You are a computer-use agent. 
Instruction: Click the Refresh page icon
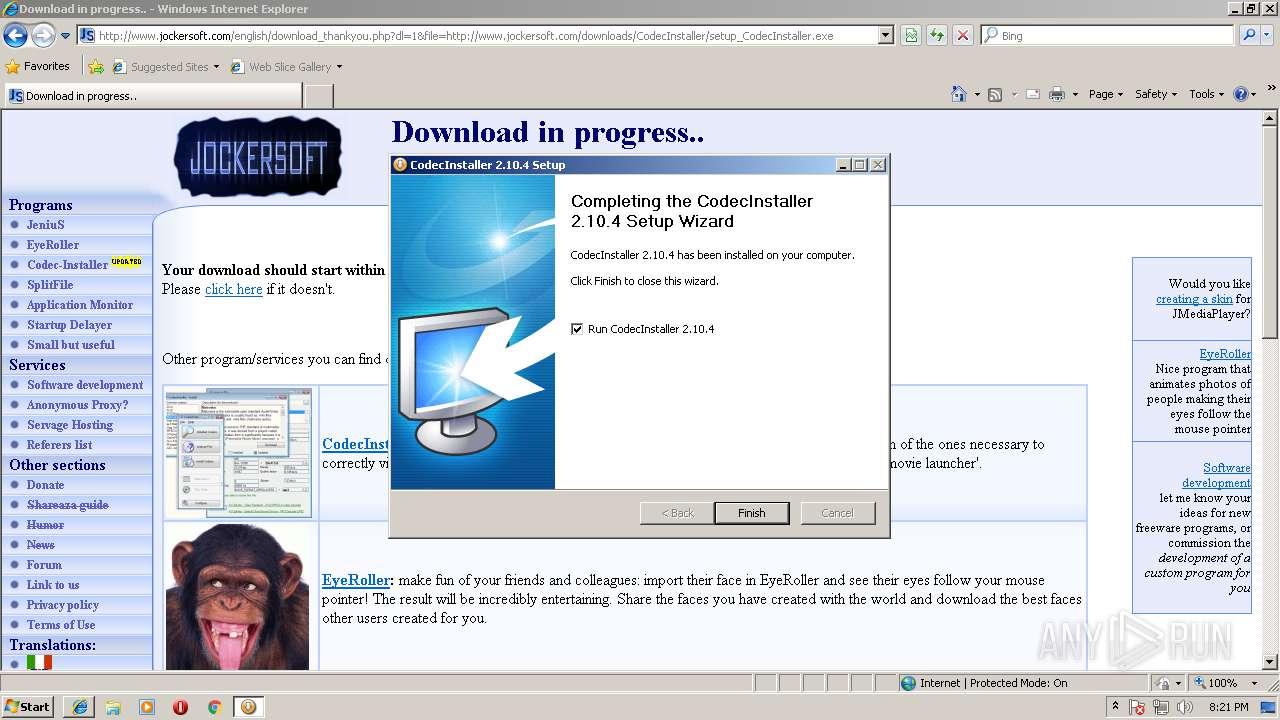pos(937,35)
